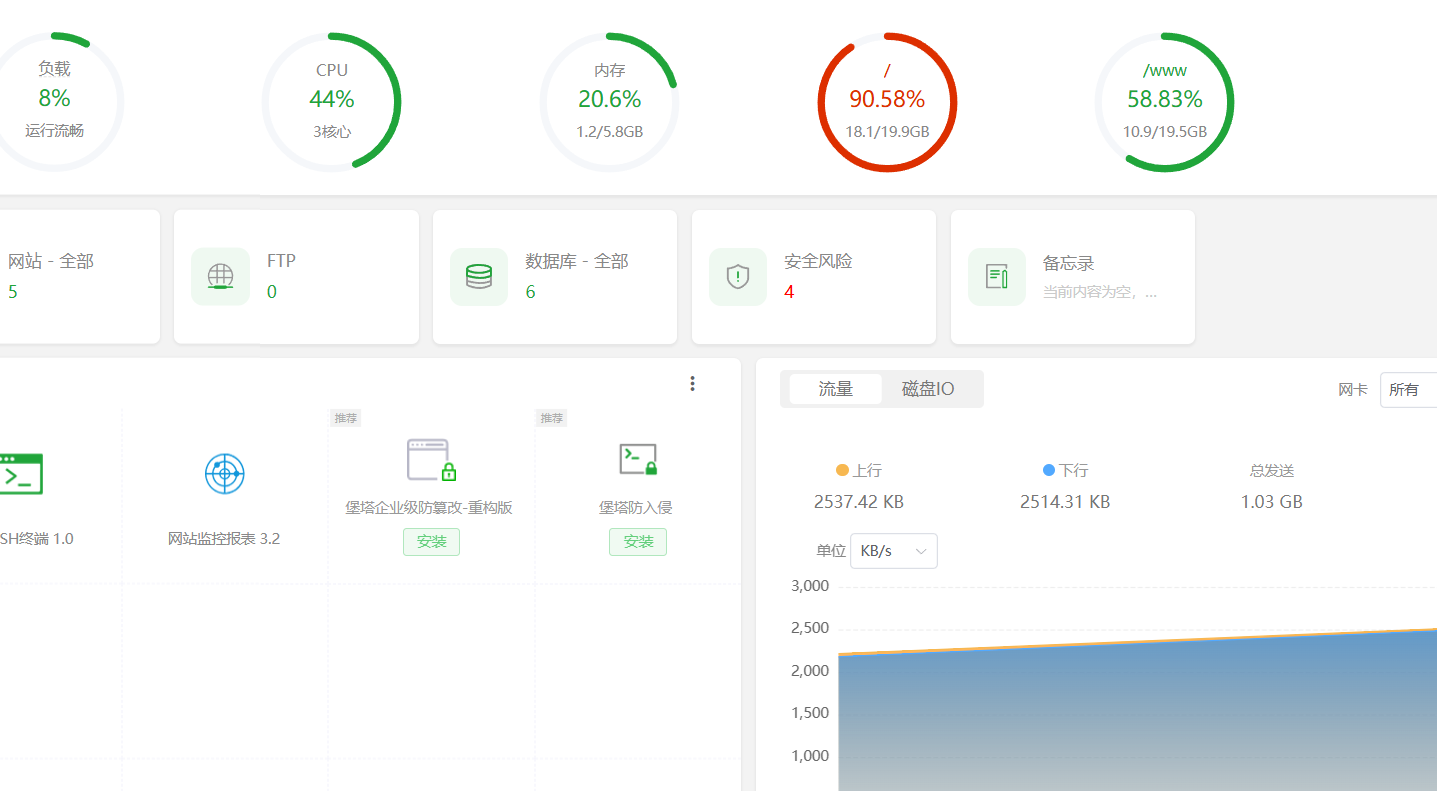1437x791 pixels.
Task: Click the enterprise tamper-proof window lock icon
Action: [x=431, y=460]
